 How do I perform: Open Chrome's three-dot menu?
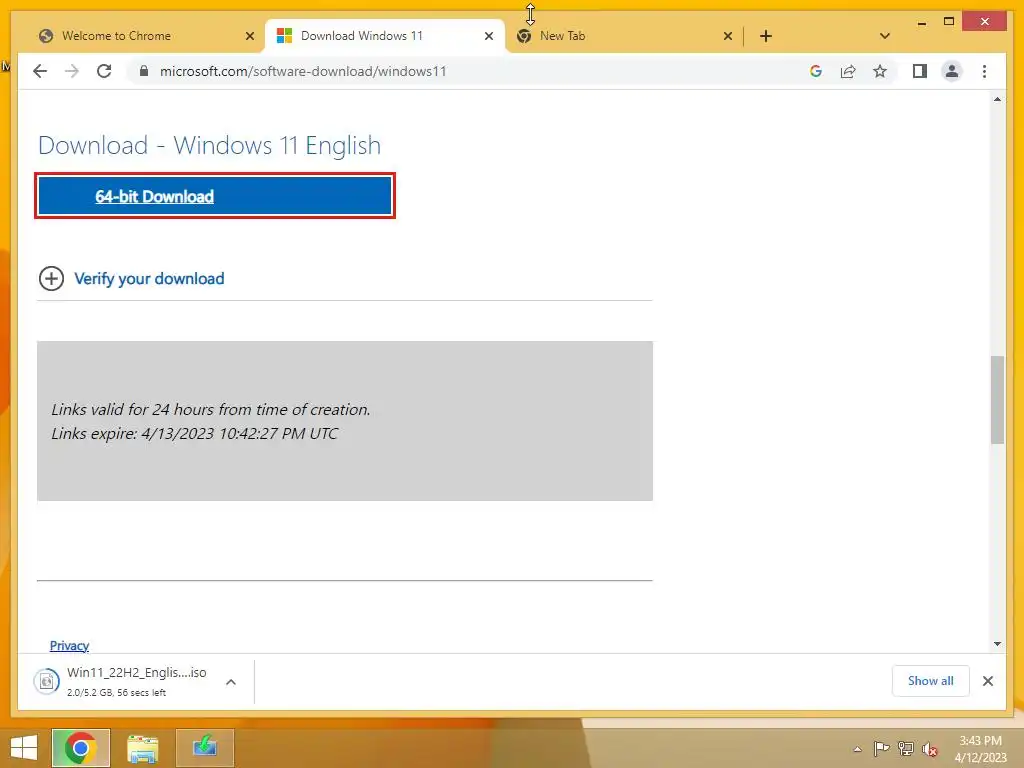984,71
